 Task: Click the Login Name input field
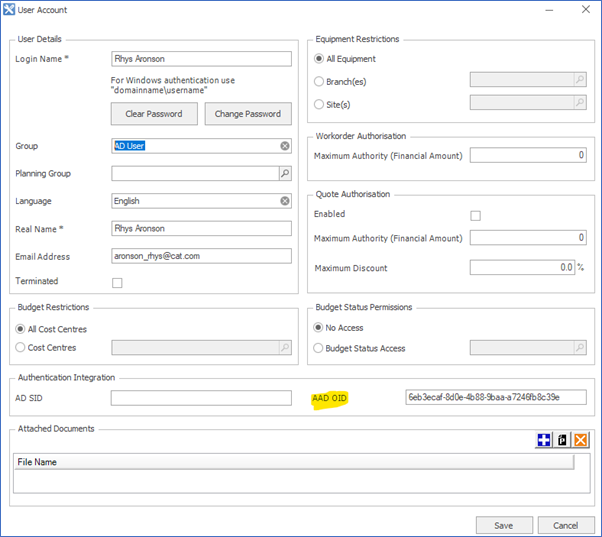(201, 59)
